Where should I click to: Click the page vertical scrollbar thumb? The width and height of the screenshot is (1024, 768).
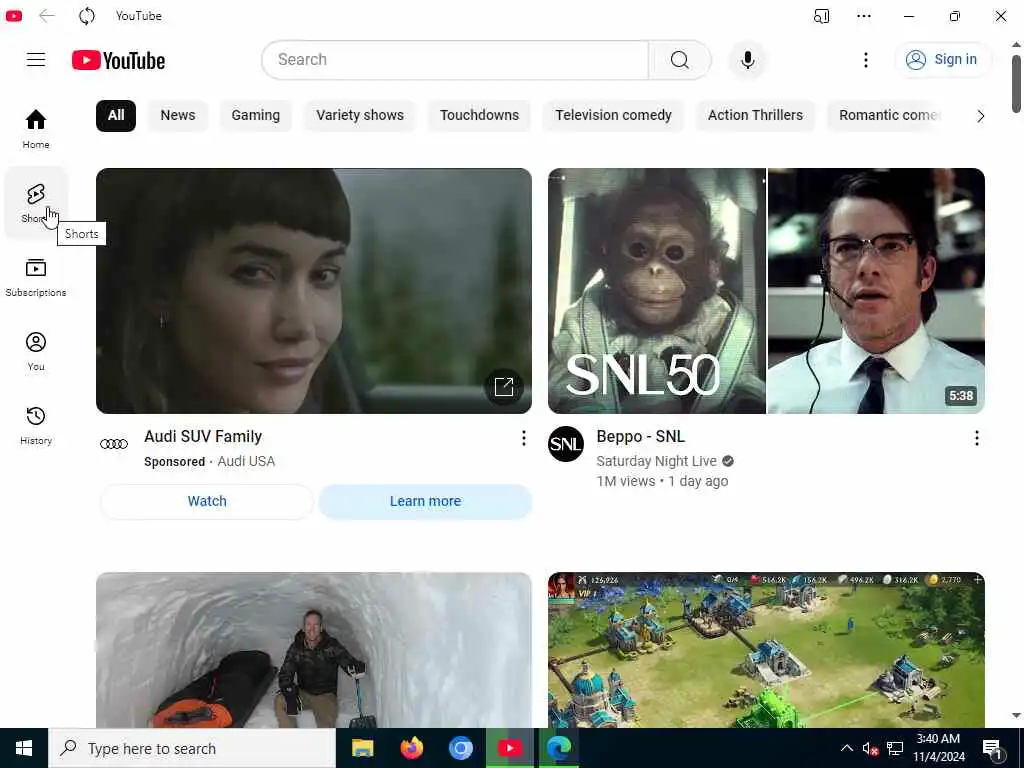click(x=1016, y=84)
